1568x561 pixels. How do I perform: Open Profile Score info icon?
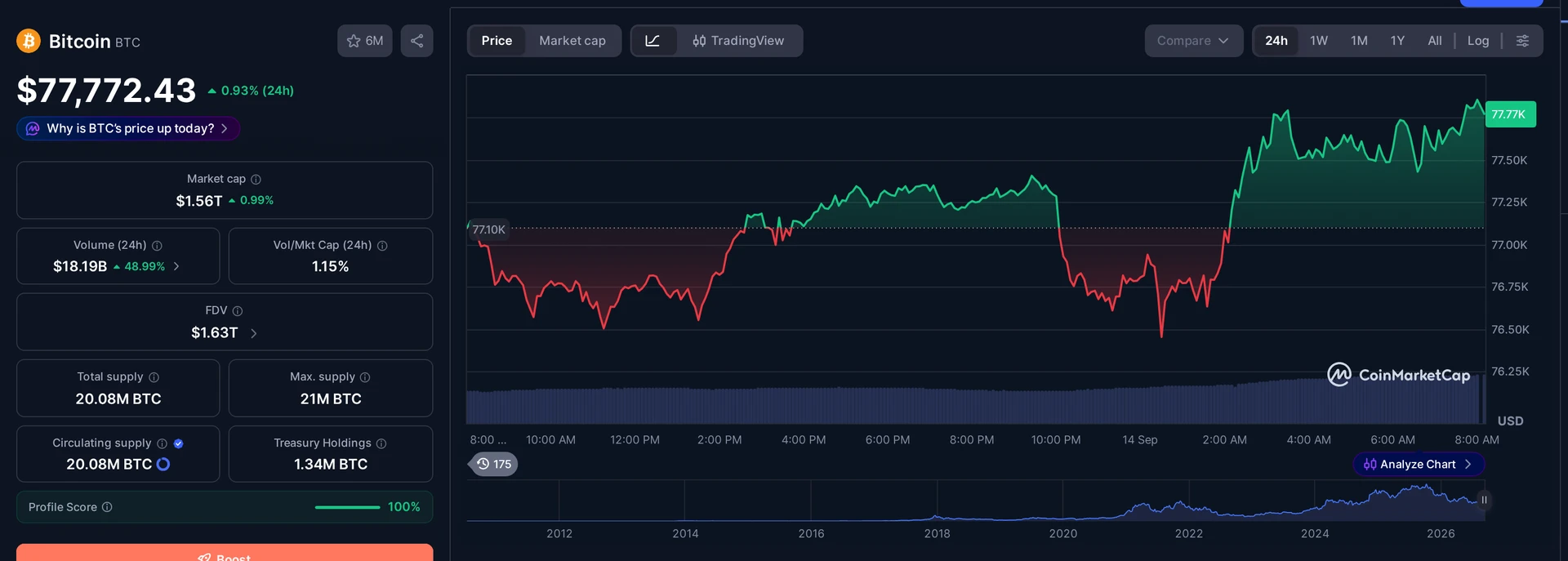click(107, 507)
